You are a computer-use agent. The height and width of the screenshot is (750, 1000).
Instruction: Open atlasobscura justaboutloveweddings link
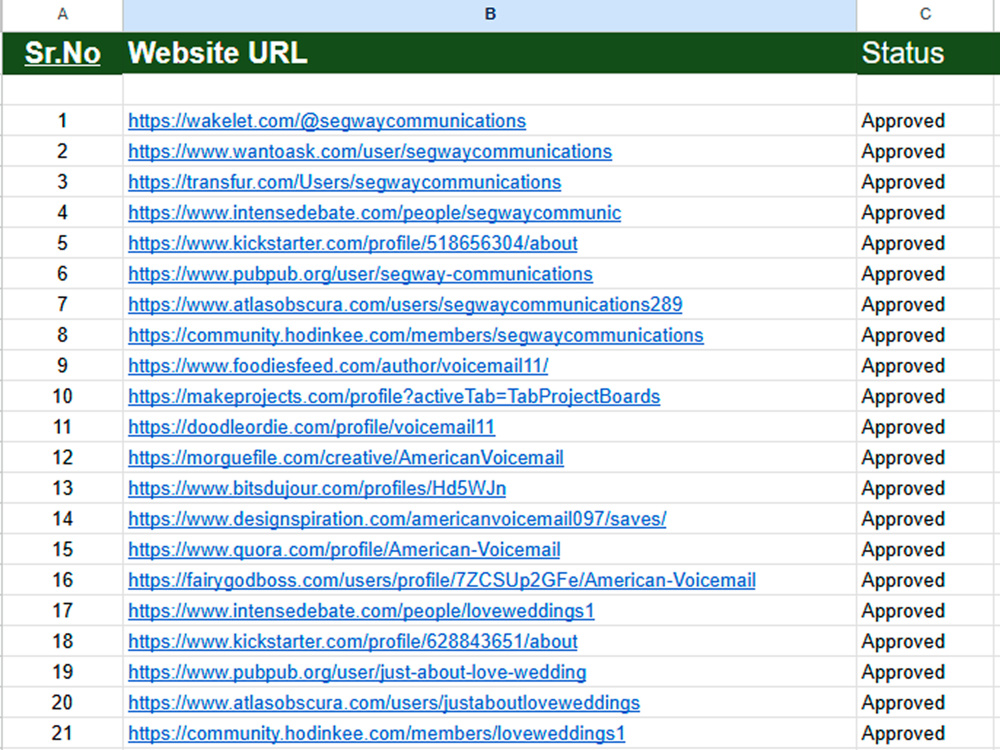click(x=384, y=702)
